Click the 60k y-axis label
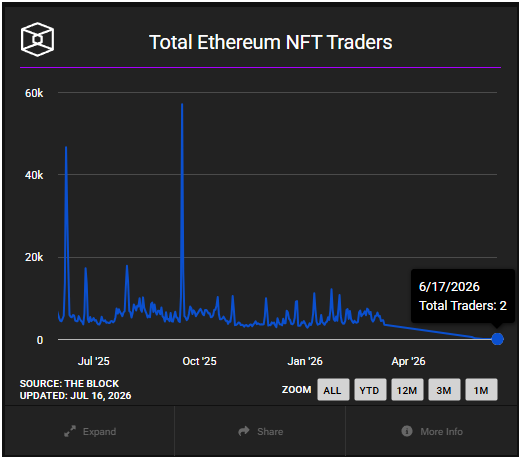The height and width of the screenshot is (459, 521). [x=34, y=93]
